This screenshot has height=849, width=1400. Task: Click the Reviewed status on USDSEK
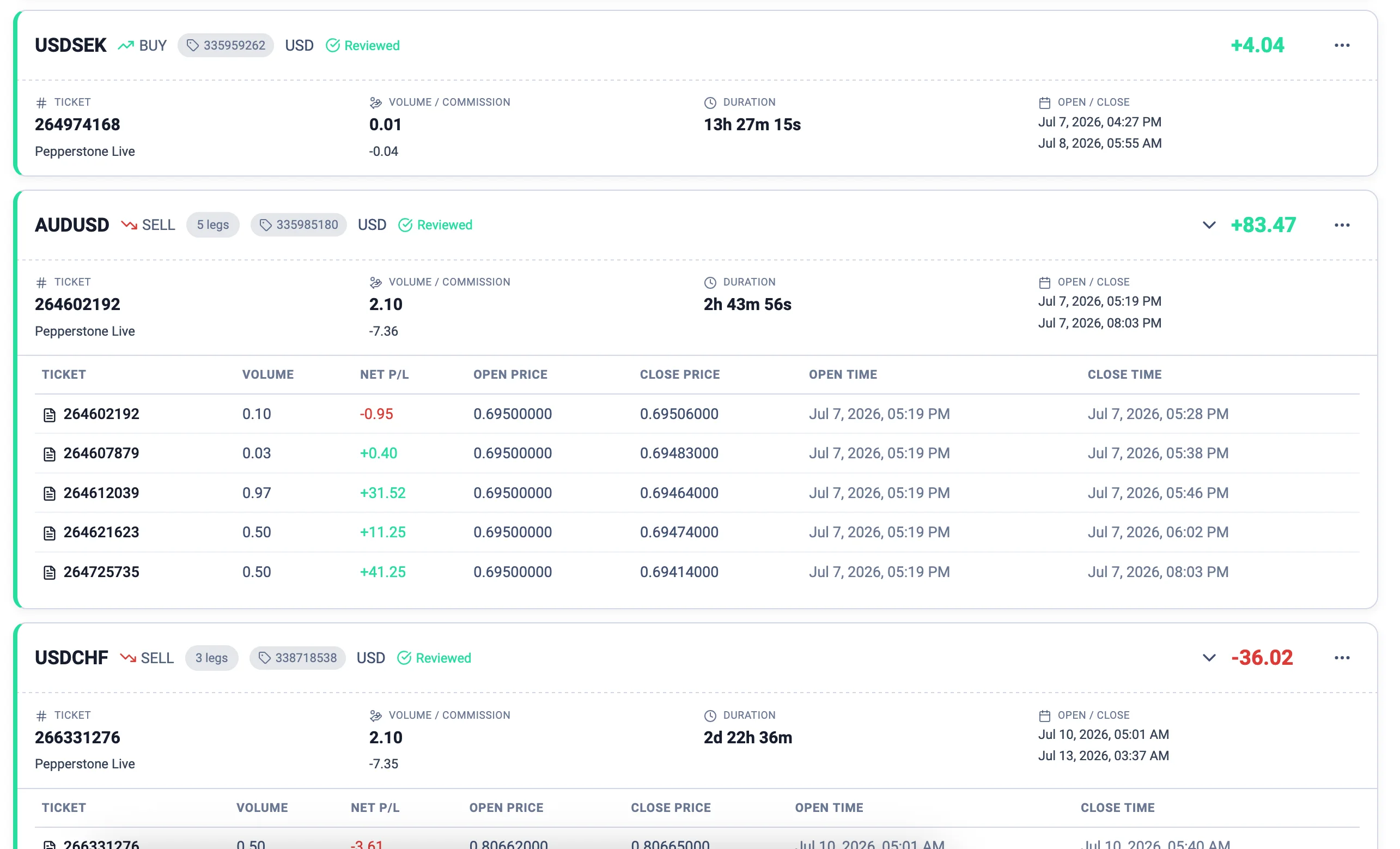pyautogui.click(x=362, y=45)
